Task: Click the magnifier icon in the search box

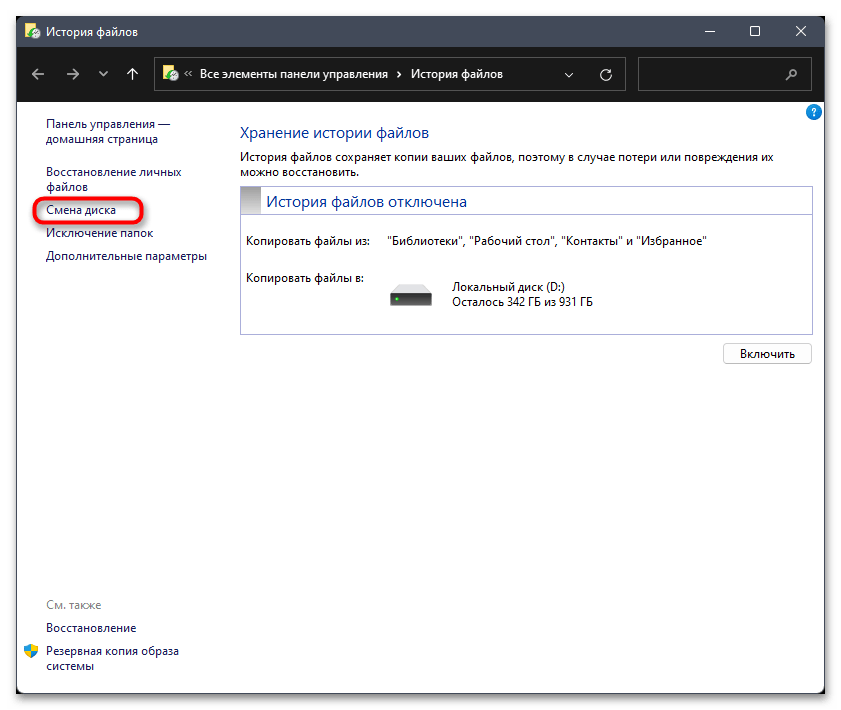Action: 792,74
